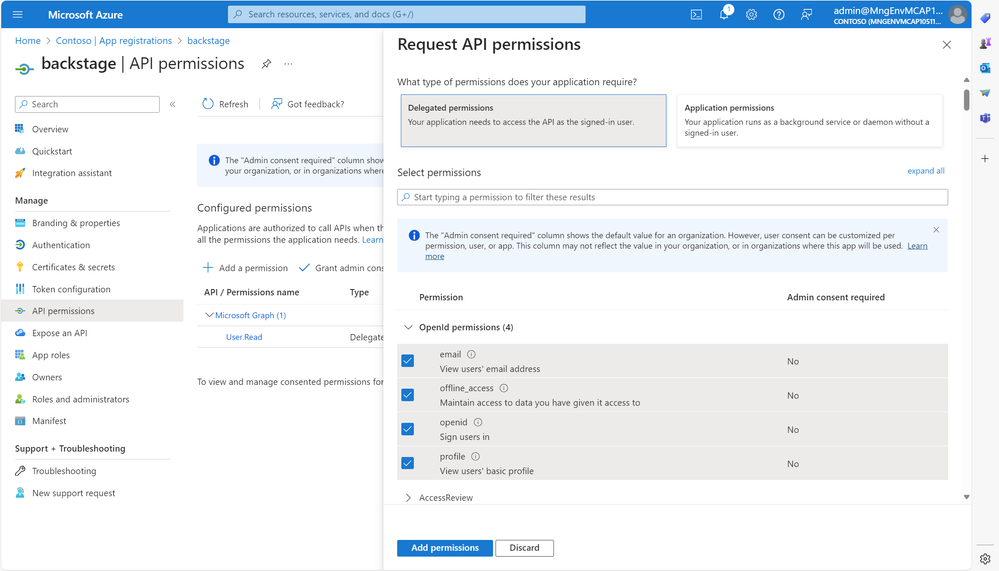The height and width of the screenshot is (571, 999).
Task: Click the permission filter search box
Action: click(672, 197)
